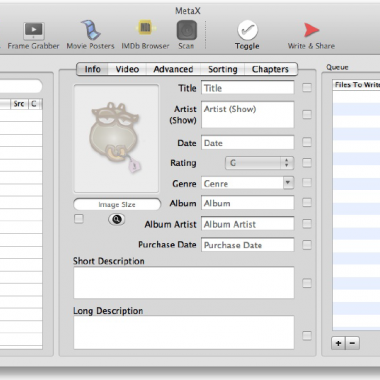
Task: Click the C column header
Action: [34, 104]
